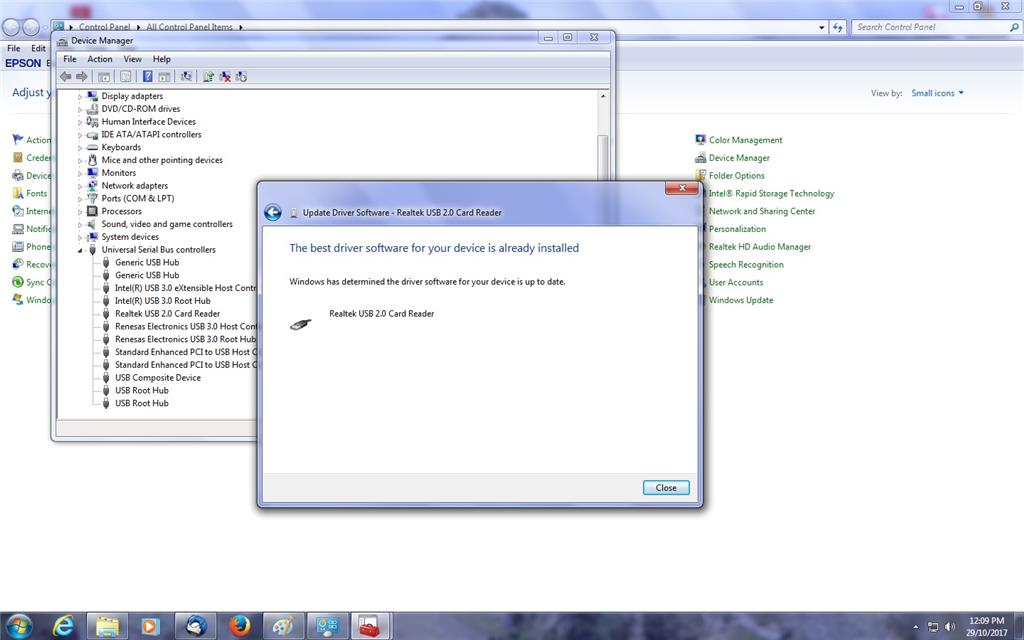
Task: Click the refresh button beside the address bar
Action: (838, 27)
